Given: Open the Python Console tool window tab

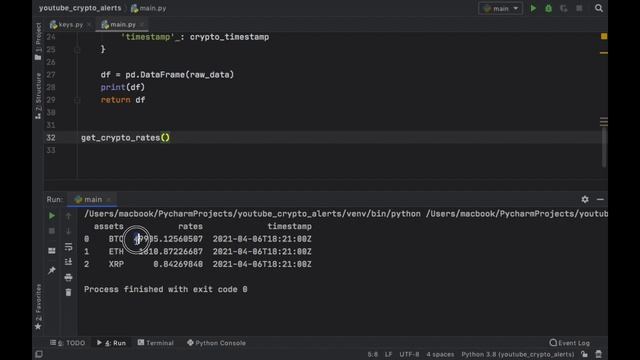Looking at the screenshot, I should click(x=216, y=343).
